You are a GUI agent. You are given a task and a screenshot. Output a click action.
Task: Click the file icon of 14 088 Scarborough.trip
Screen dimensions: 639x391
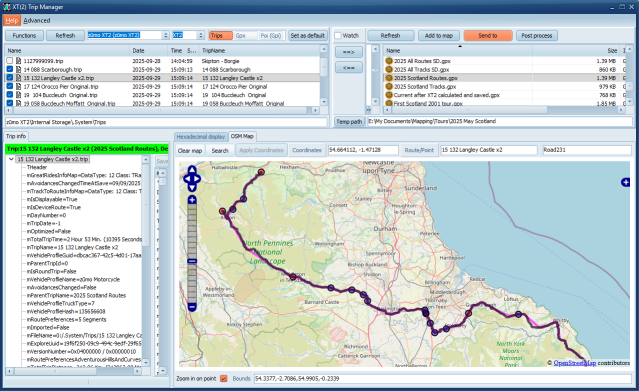tap(18, 69)
